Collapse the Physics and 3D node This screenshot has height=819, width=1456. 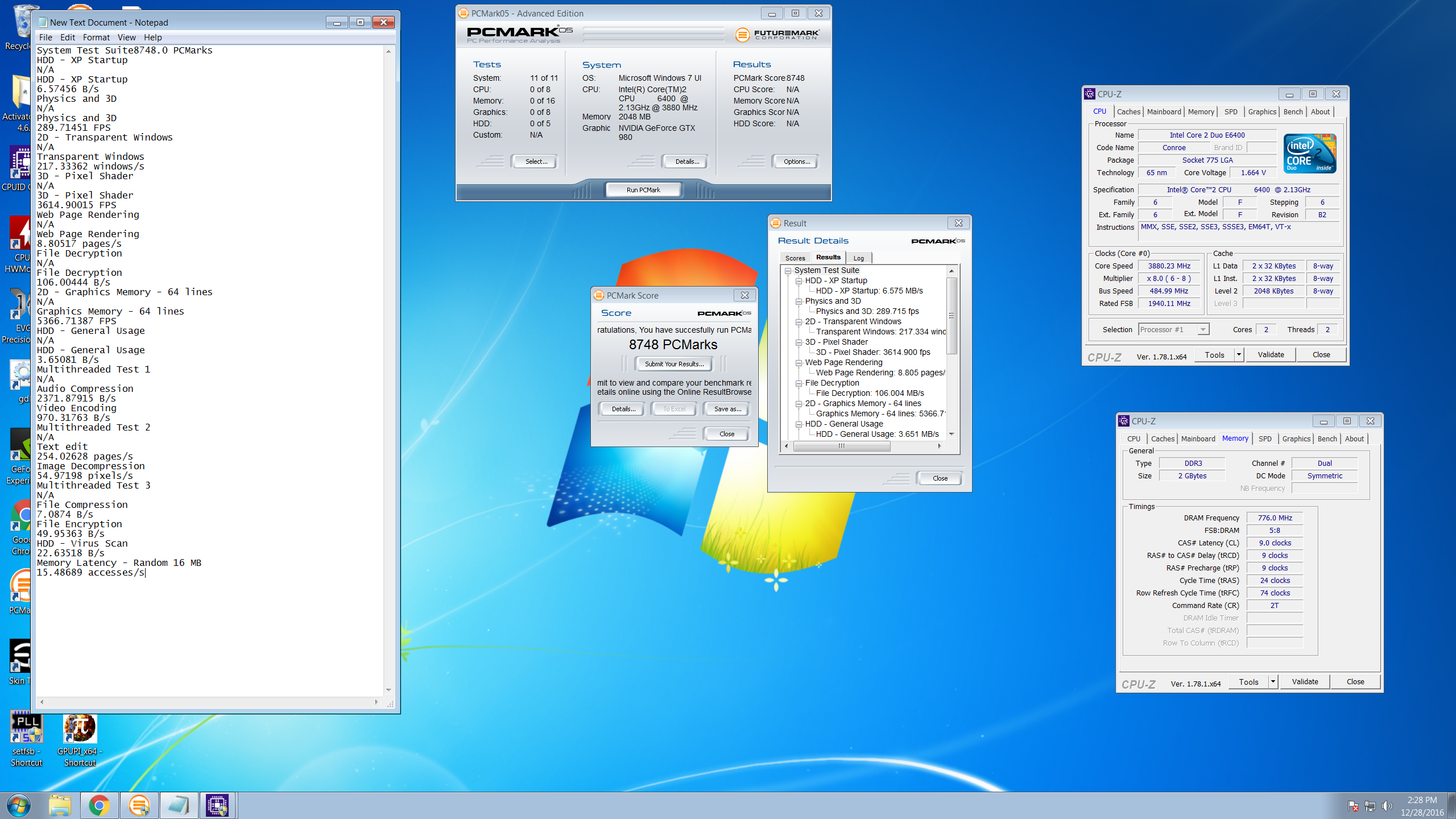[x=799, y=301]
